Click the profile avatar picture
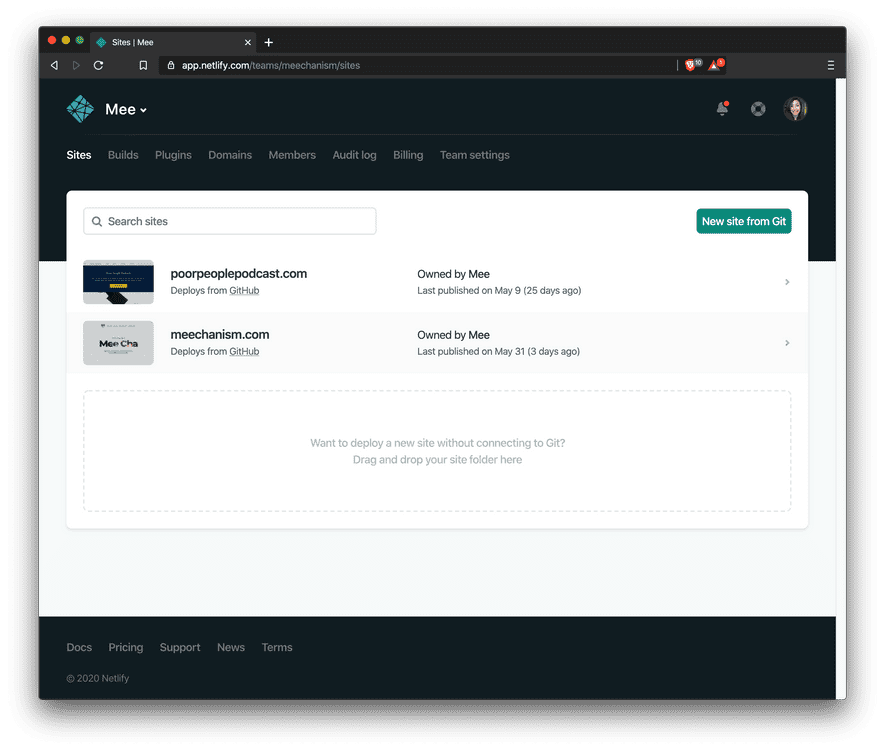 795,108
